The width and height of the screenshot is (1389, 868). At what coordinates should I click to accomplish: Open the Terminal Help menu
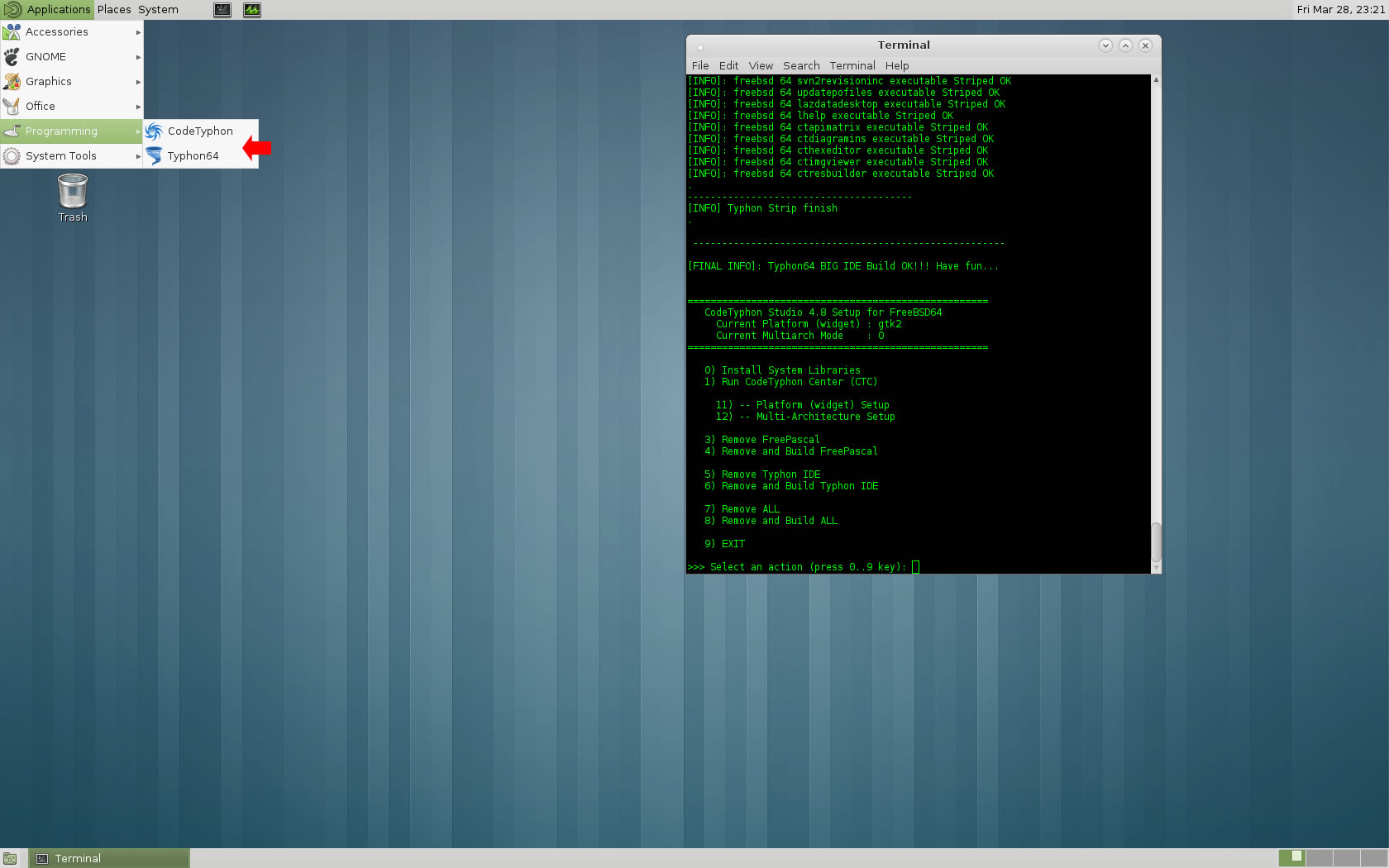pyautogui.click(x=897, y=65)
